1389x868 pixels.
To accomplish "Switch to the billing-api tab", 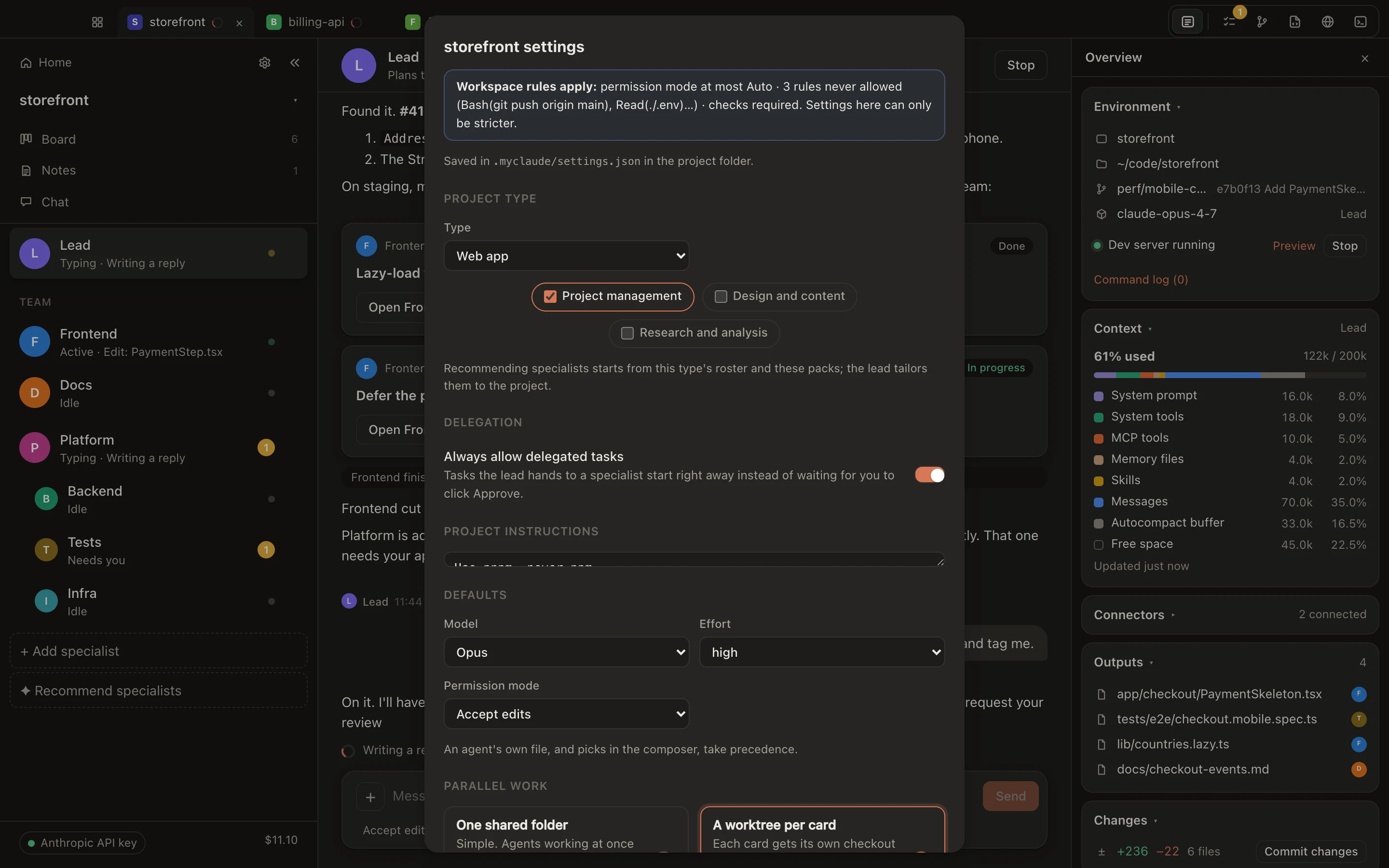I will tap(316, 22).
